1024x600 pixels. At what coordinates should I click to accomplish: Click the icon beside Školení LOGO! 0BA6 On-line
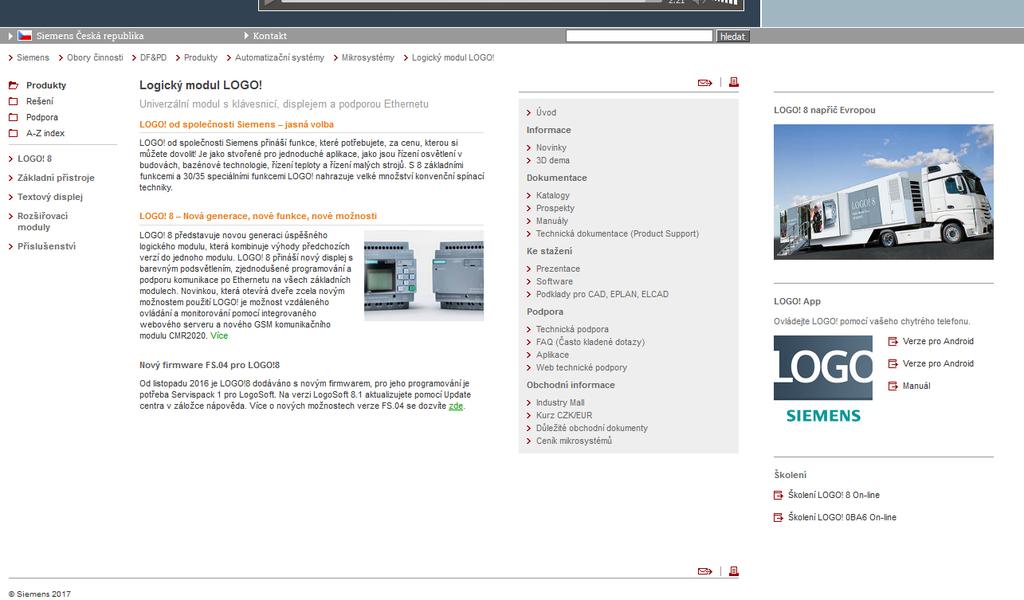coord(778,517)
